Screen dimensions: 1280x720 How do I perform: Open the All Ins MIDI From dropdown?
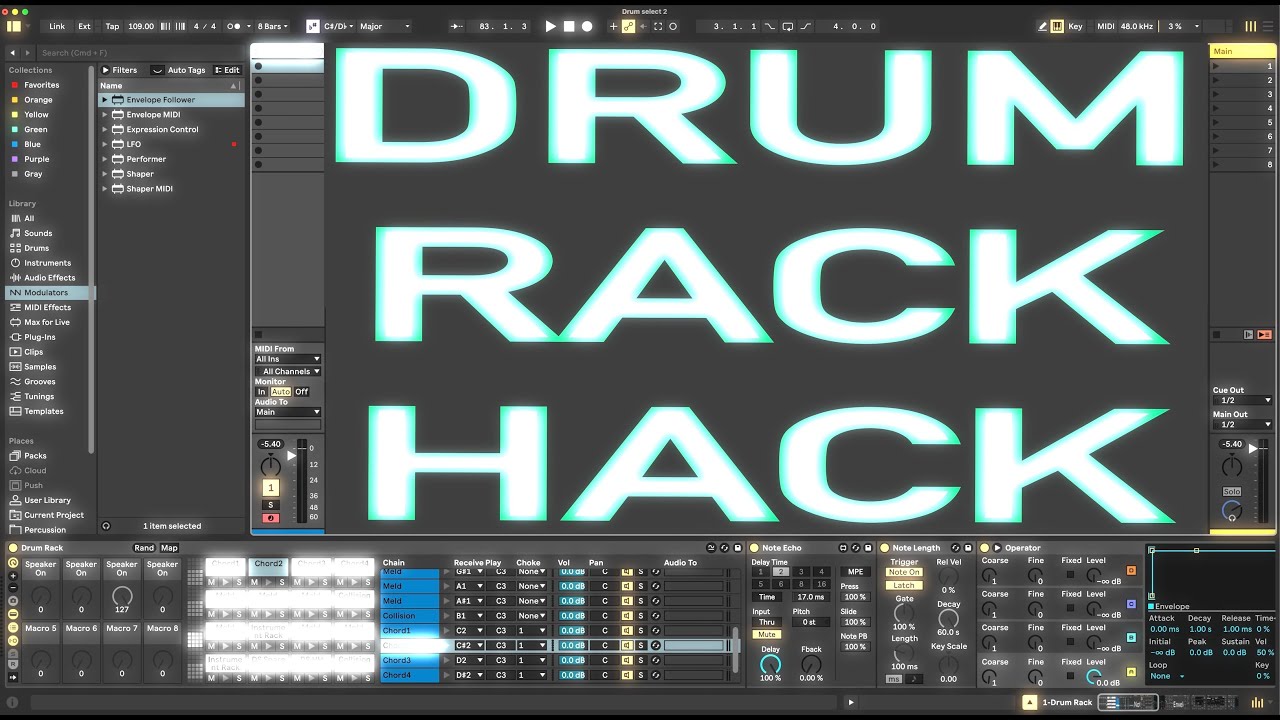click(x=288, y=359)
